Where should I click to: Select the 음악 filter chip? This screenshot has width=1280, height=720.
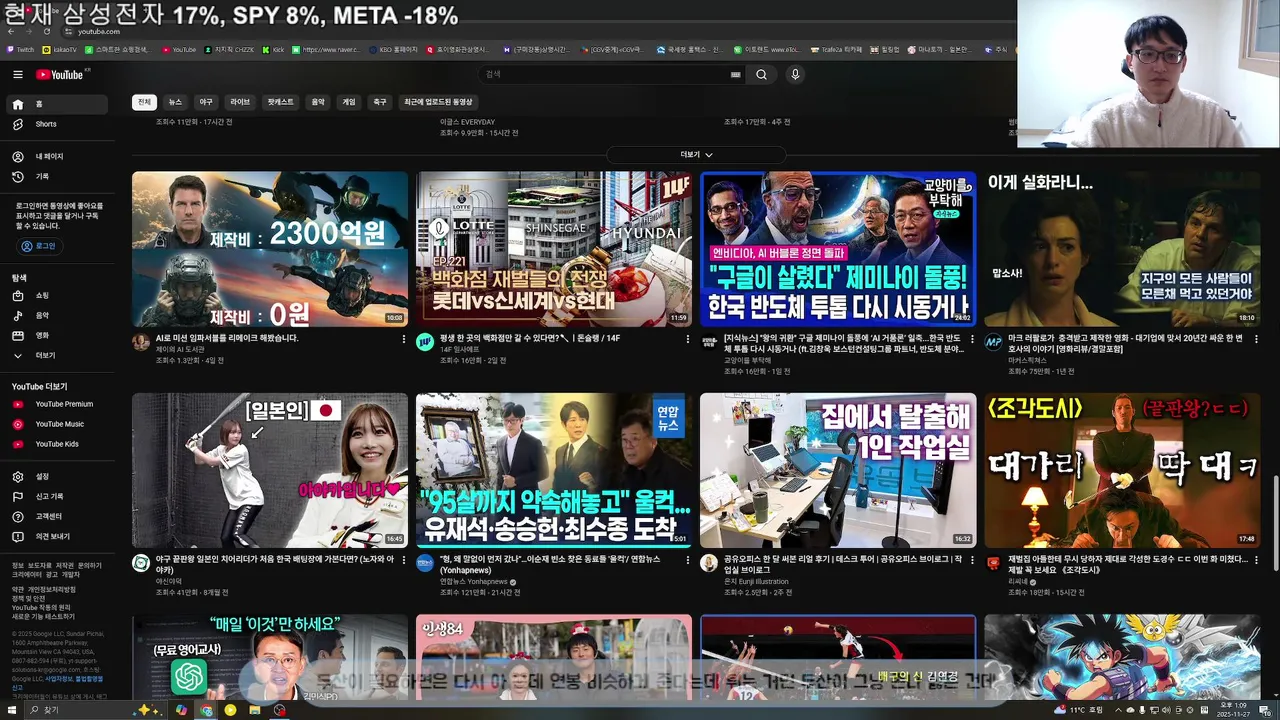click(x=318, y=102)
